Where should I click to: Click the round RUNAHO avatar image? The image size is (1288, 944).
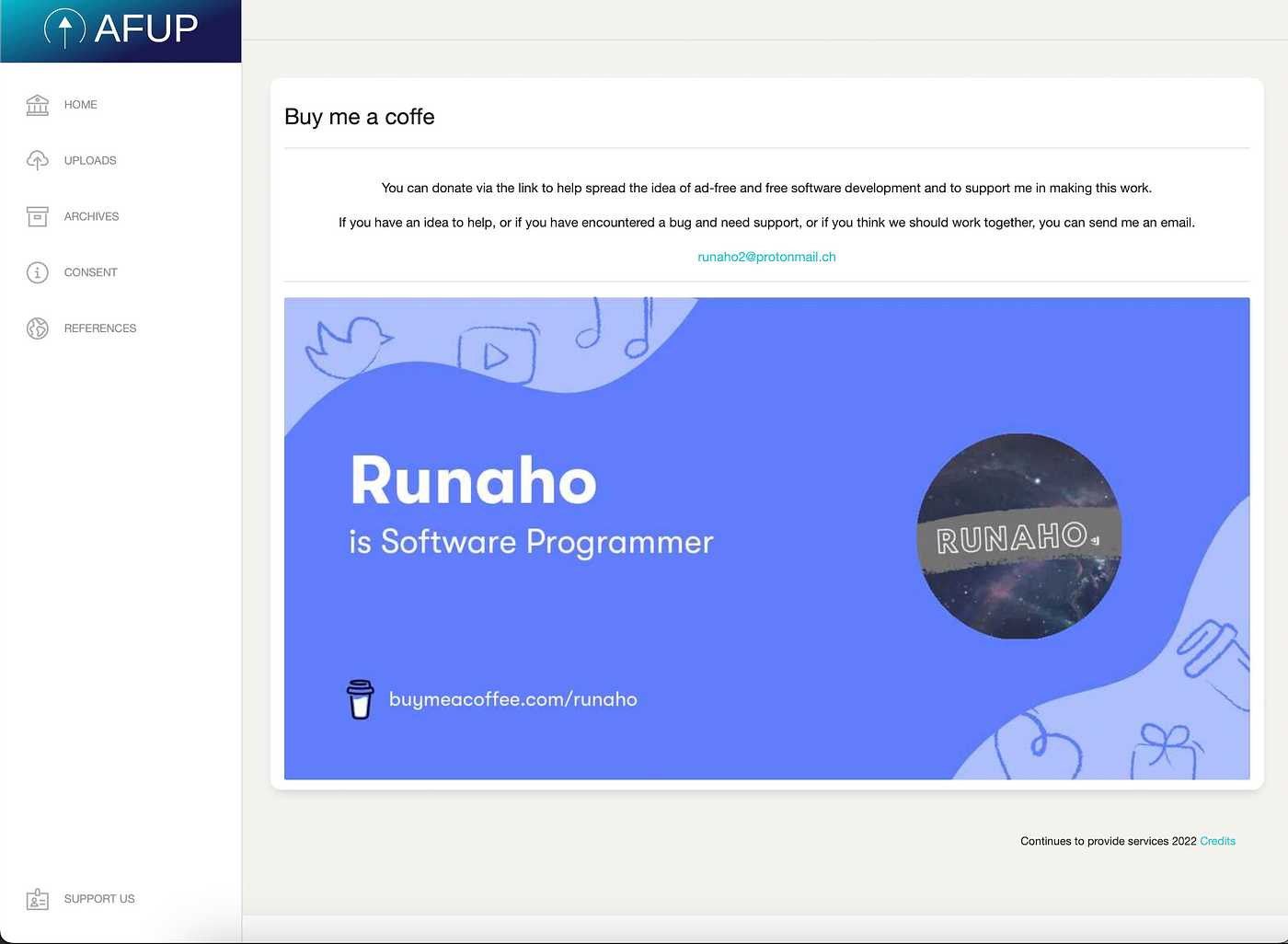click(1019, 536)
